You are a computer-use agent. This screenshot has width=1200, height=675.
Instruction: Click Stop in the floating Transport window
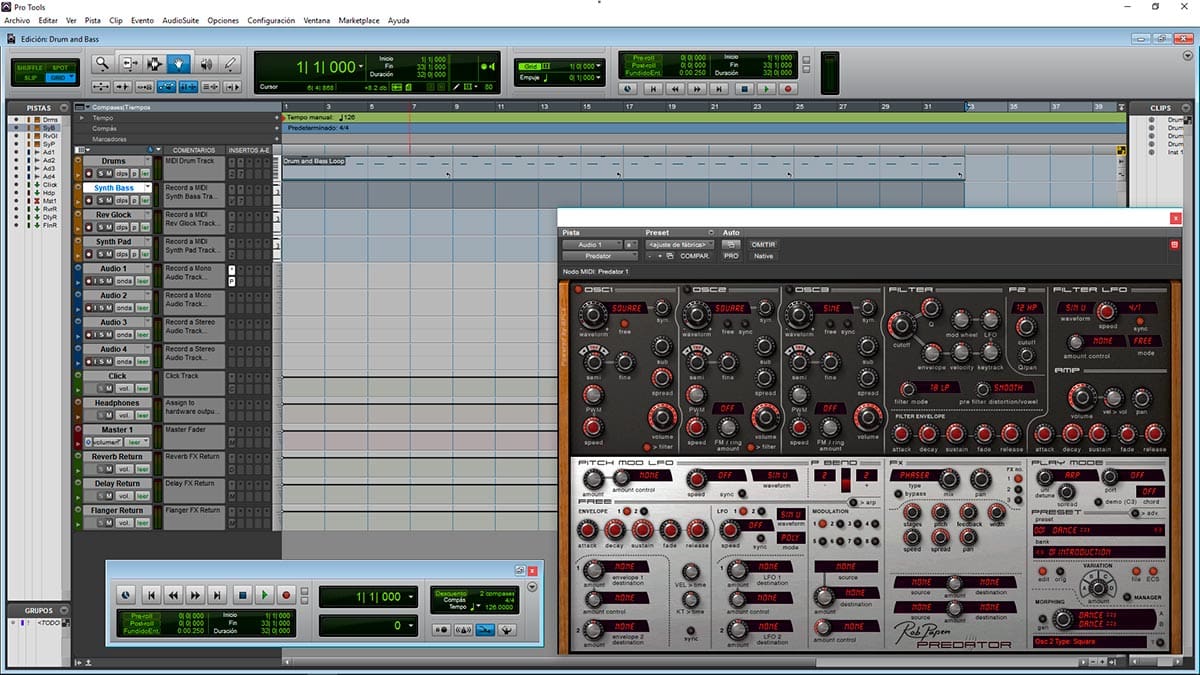pos(242,595)
